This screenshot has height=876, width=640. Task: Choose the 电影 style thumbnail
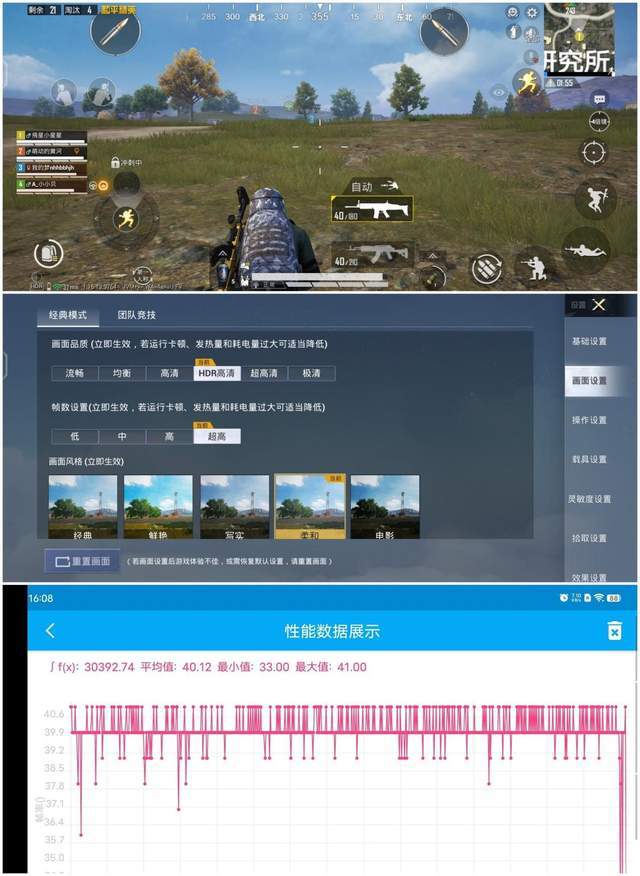click(385, 507)
